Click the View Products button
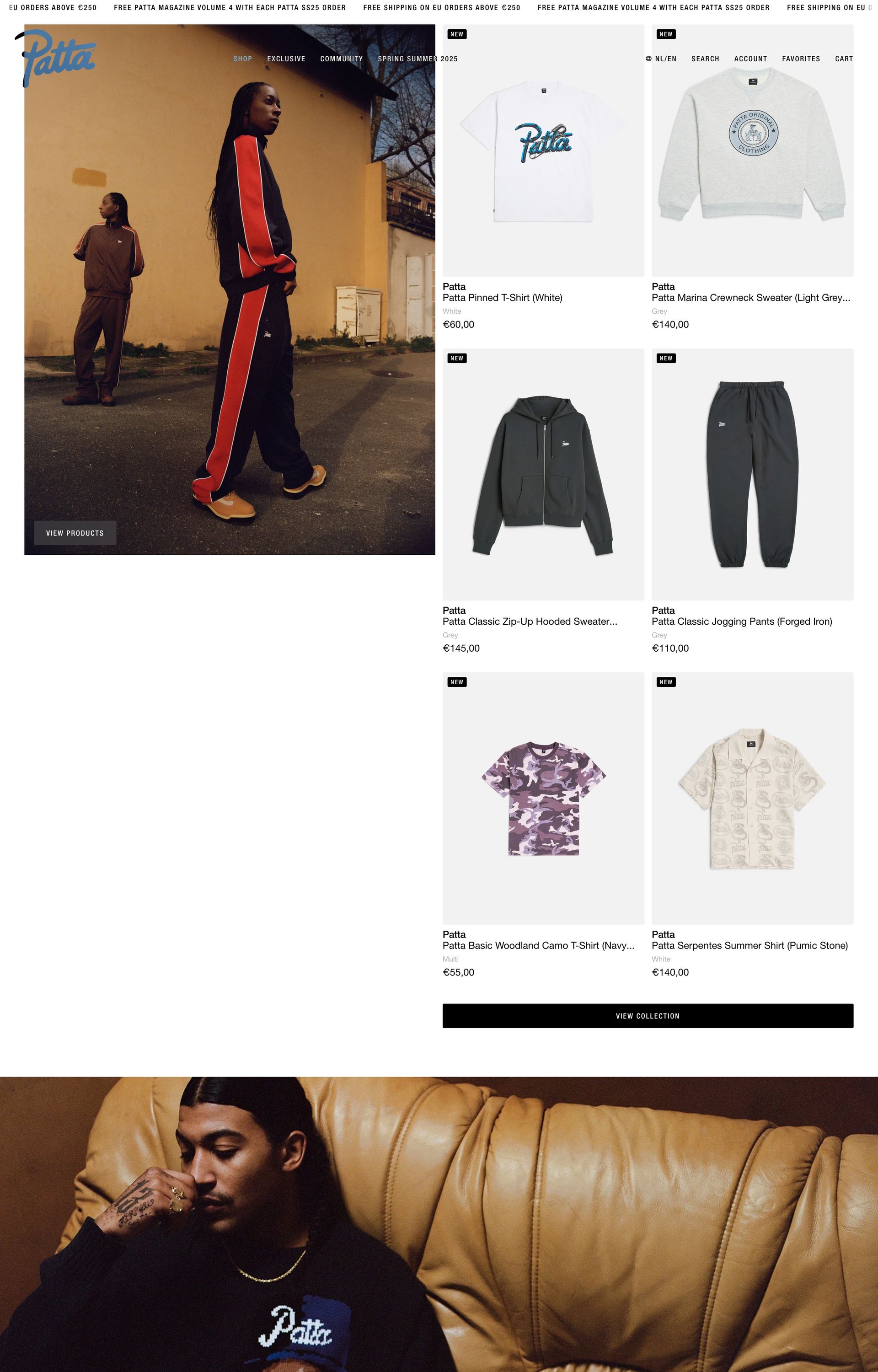The height and width of the screenshot is (1372, 878). pos(75,533)
